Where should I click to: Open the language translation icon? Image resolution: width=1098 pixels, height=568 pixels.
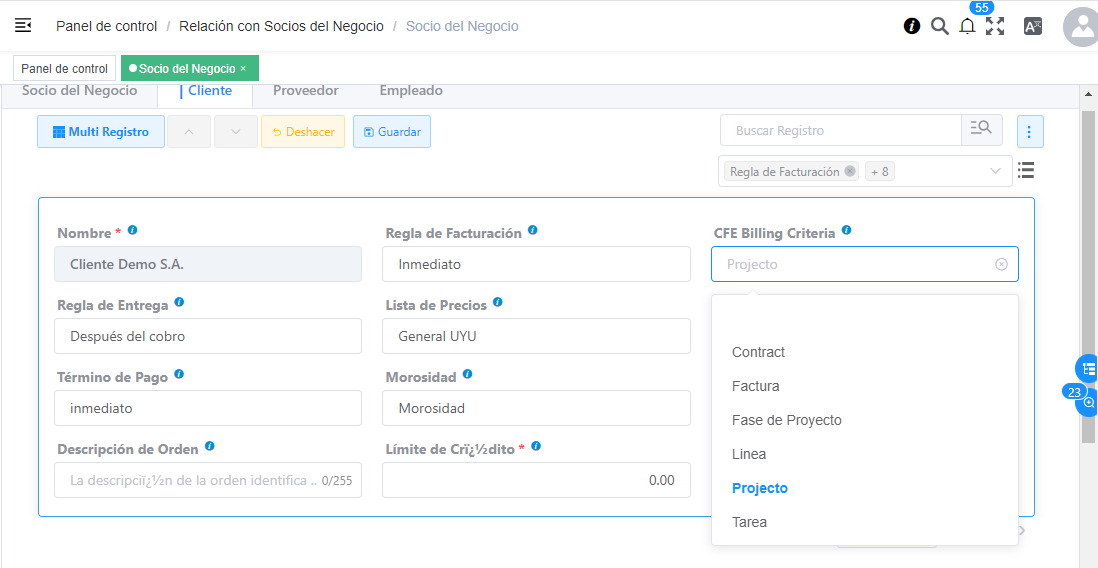click(x=1033, y=27)
